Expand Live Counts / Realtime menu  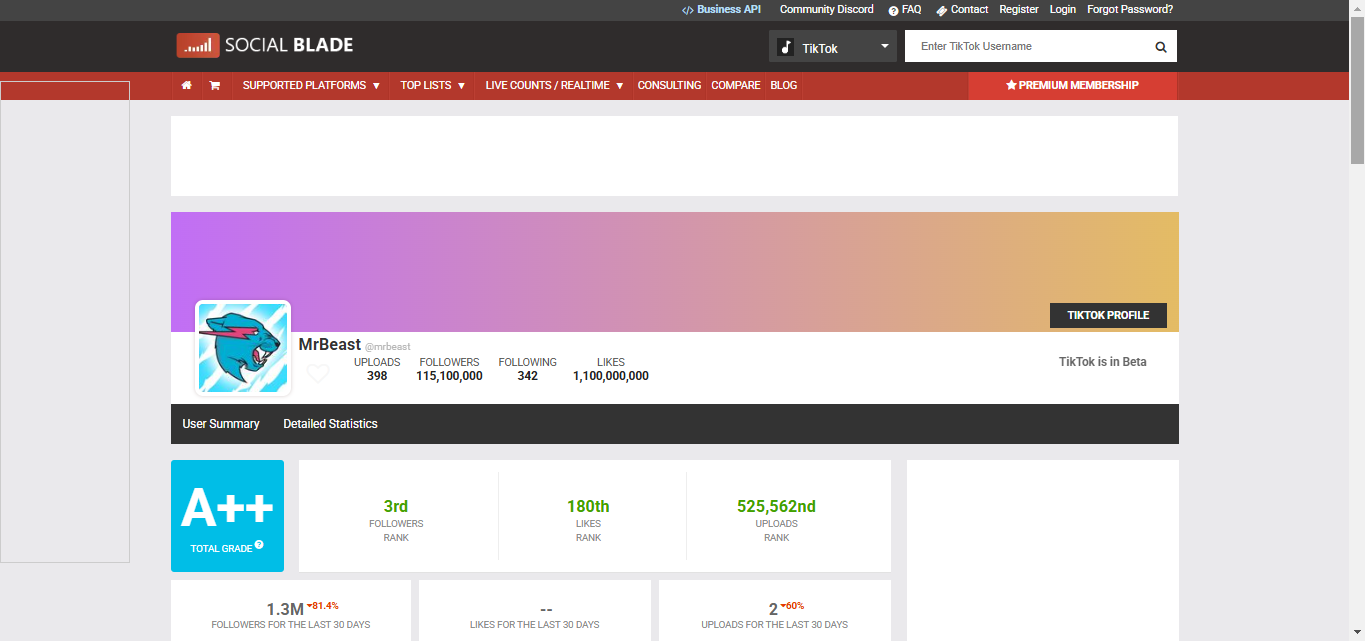point(554,86)
